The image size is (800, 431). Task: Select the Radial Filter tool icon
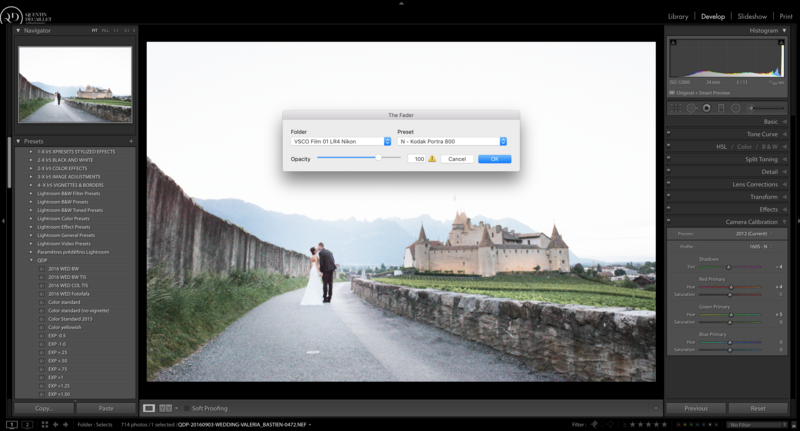coord(736,108)
